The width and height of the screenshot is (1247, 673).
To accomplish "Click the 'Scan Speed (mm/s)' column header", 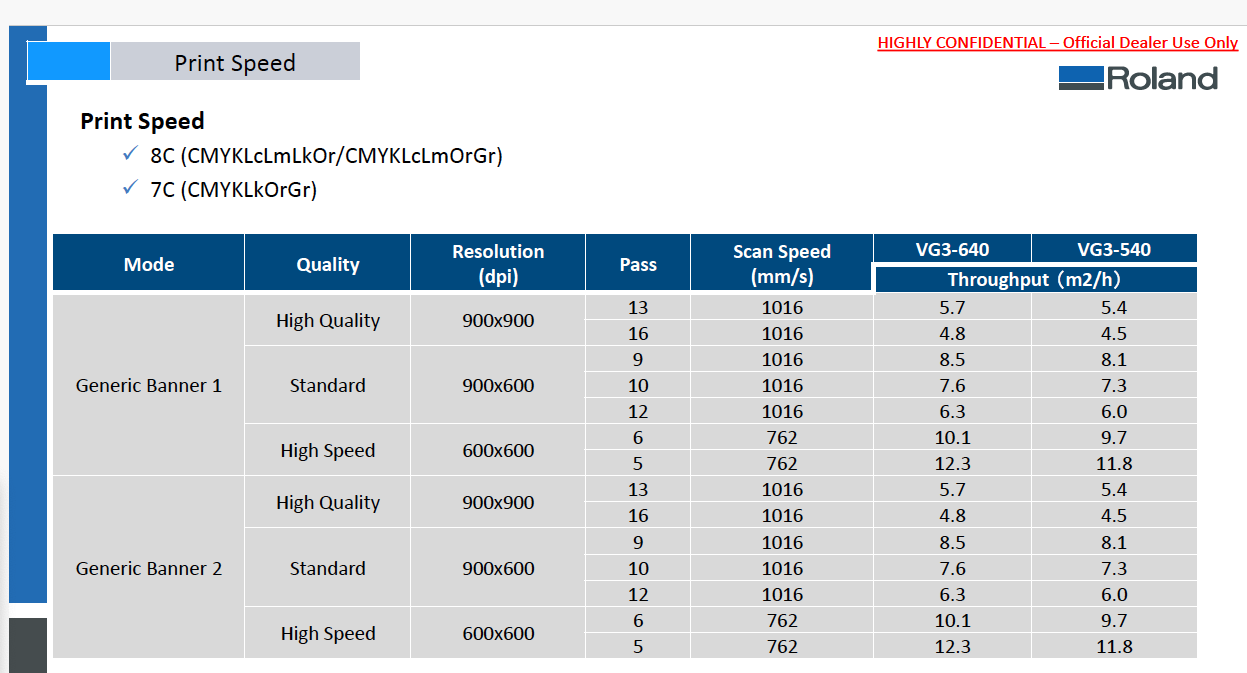I will (782, 264).
